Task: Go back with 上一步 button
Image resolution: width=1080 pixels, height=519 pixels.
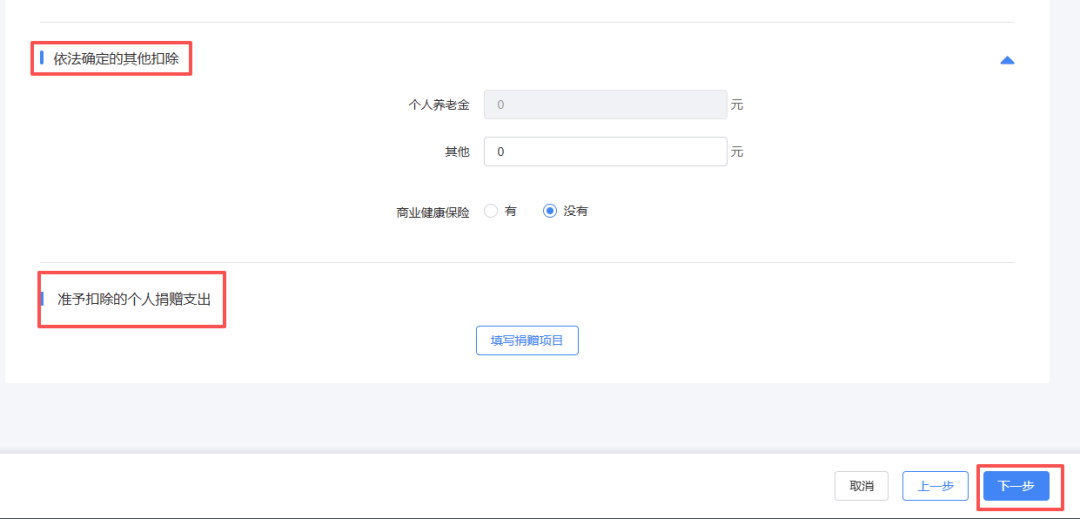Action: coord(935,486)
